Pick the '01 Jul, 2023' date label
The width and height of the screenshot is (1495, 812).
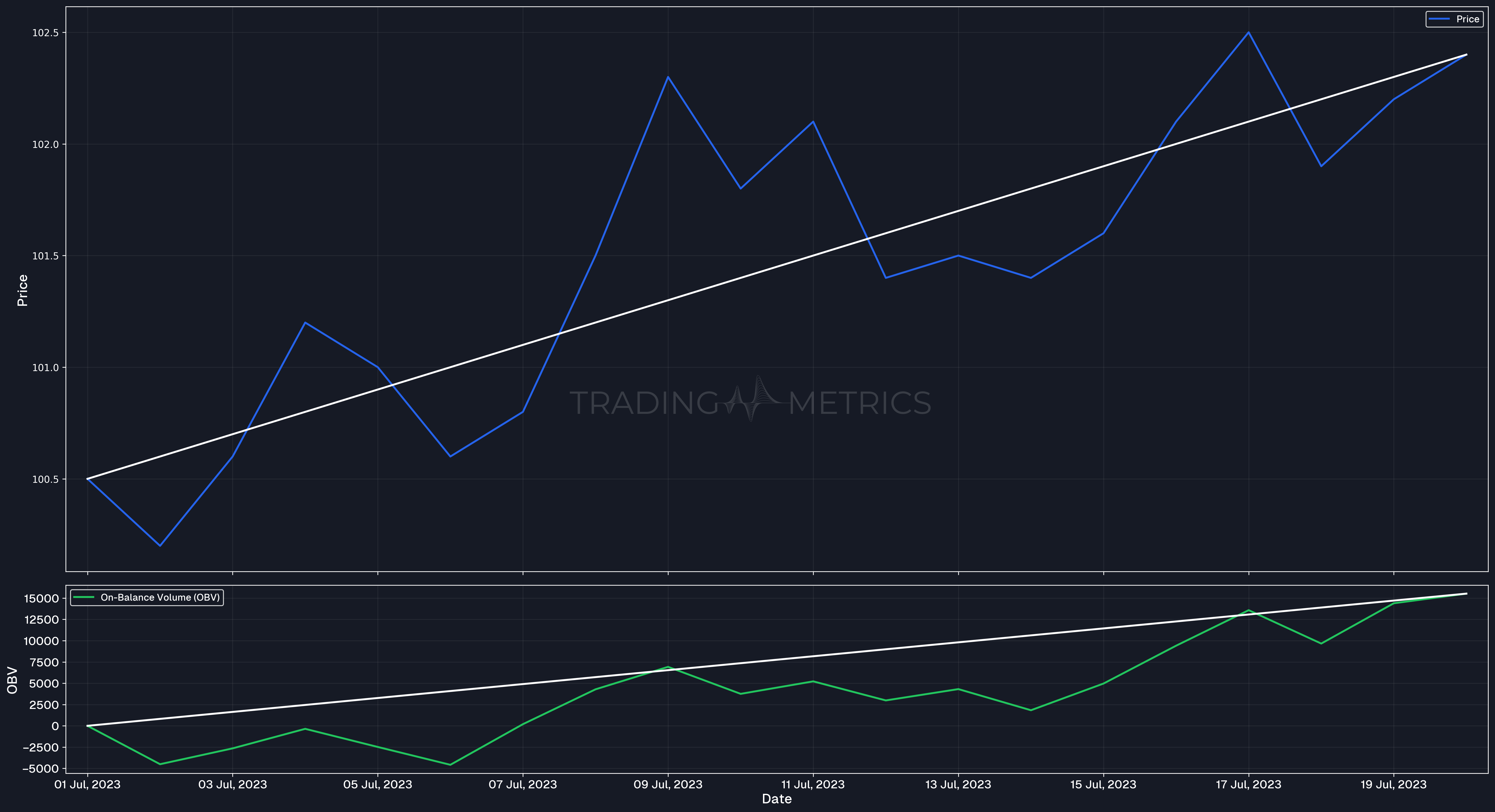pyautogui.click(x=88, y=785)
